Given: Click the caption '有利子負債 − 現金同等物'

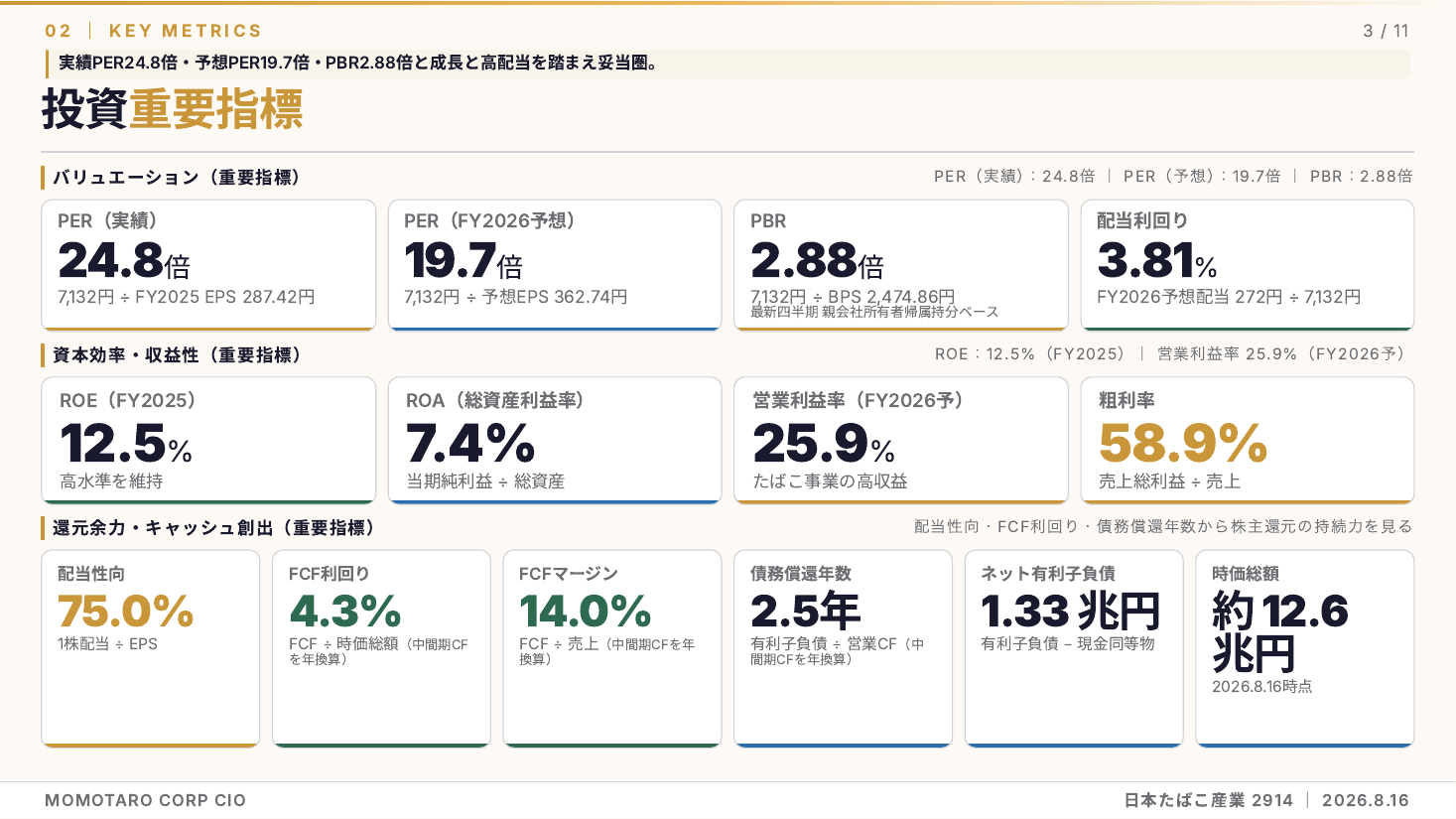Looking at the screenshot, I should pos(1068,644).
